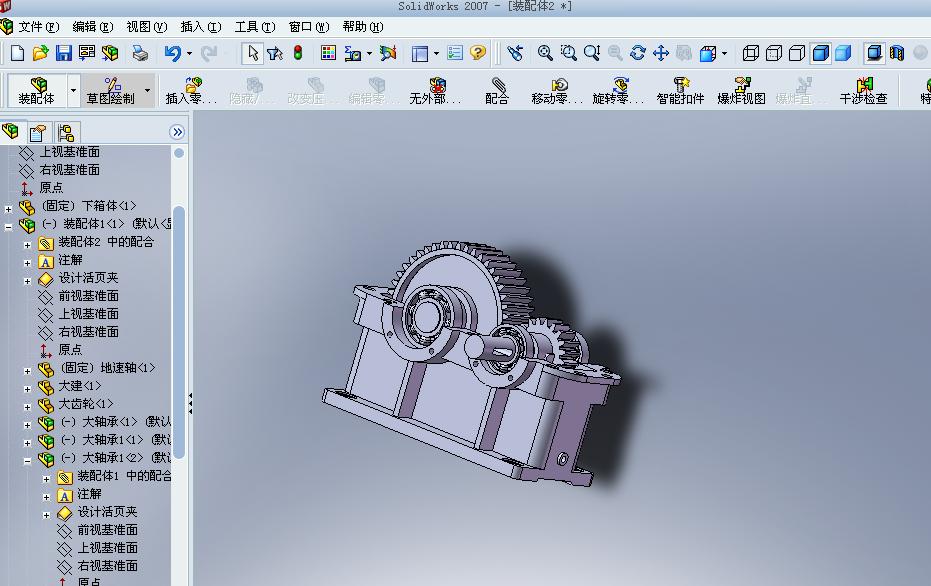Select Shaded display without edges
Screen dimensions: 931x586
(x=843, y=53)
